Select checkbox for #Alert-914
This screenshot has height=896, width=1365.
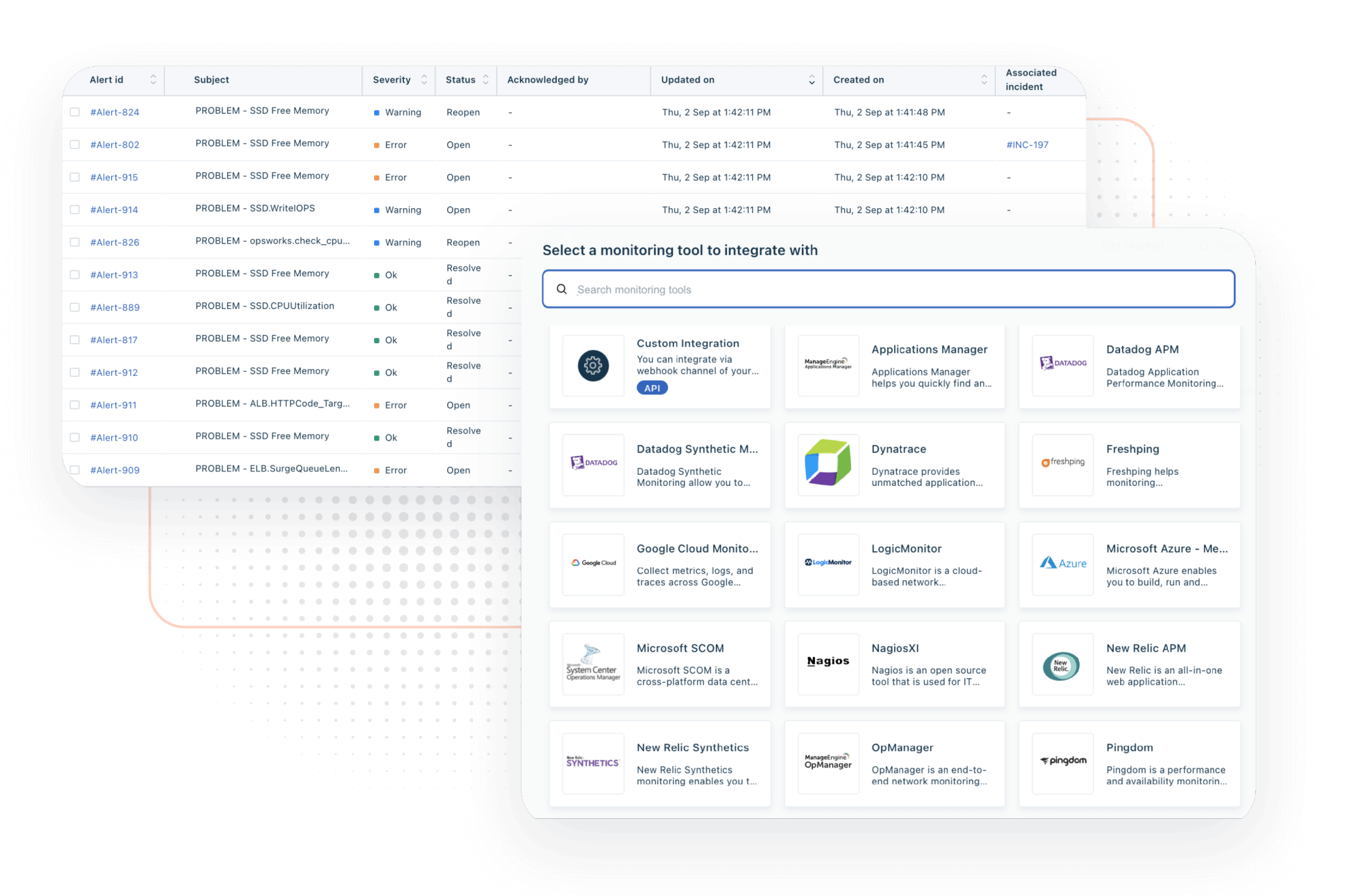pyautogui.click(x=75, y=209)
